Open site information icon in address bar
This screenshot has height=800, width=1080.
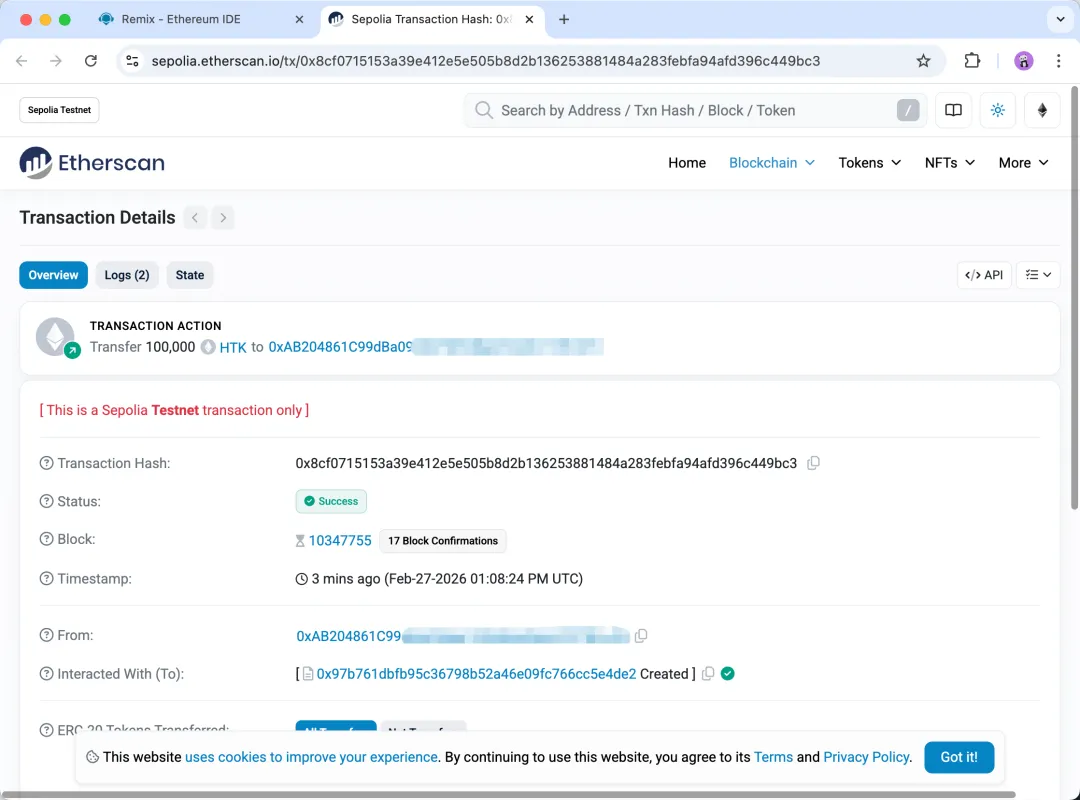132,61
